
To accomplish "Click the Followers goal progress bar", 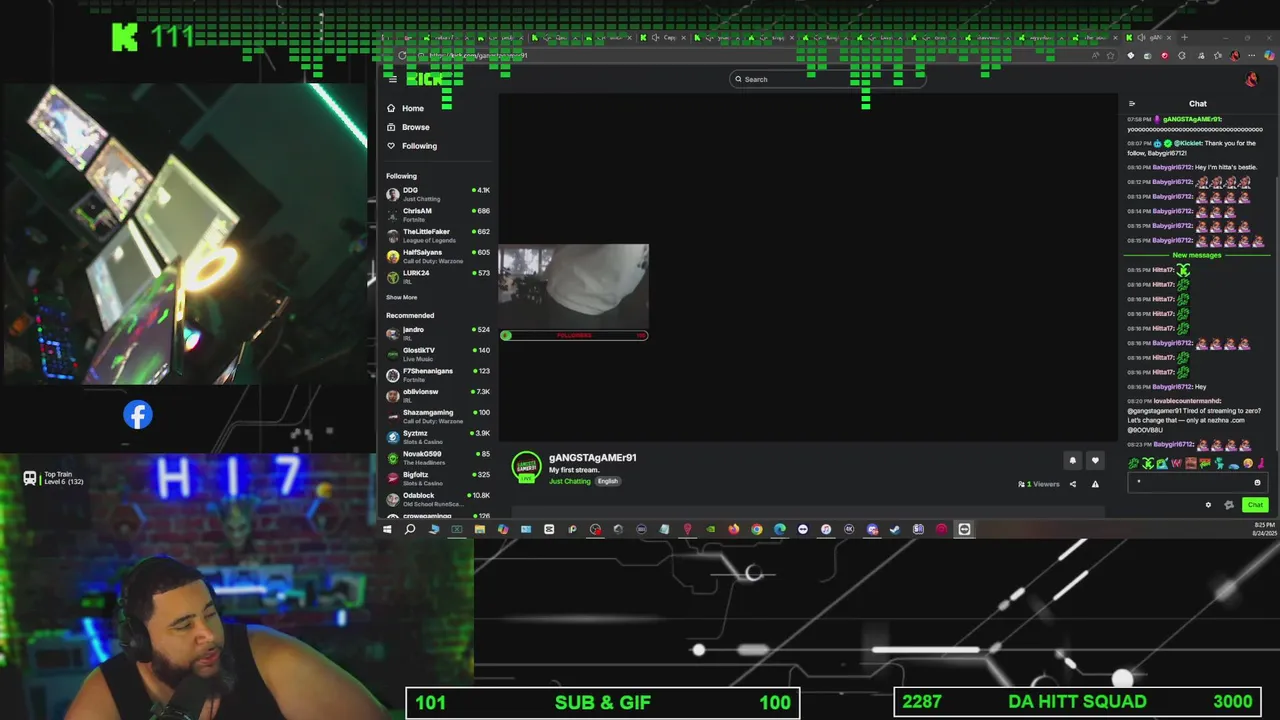I will [574, 335].
